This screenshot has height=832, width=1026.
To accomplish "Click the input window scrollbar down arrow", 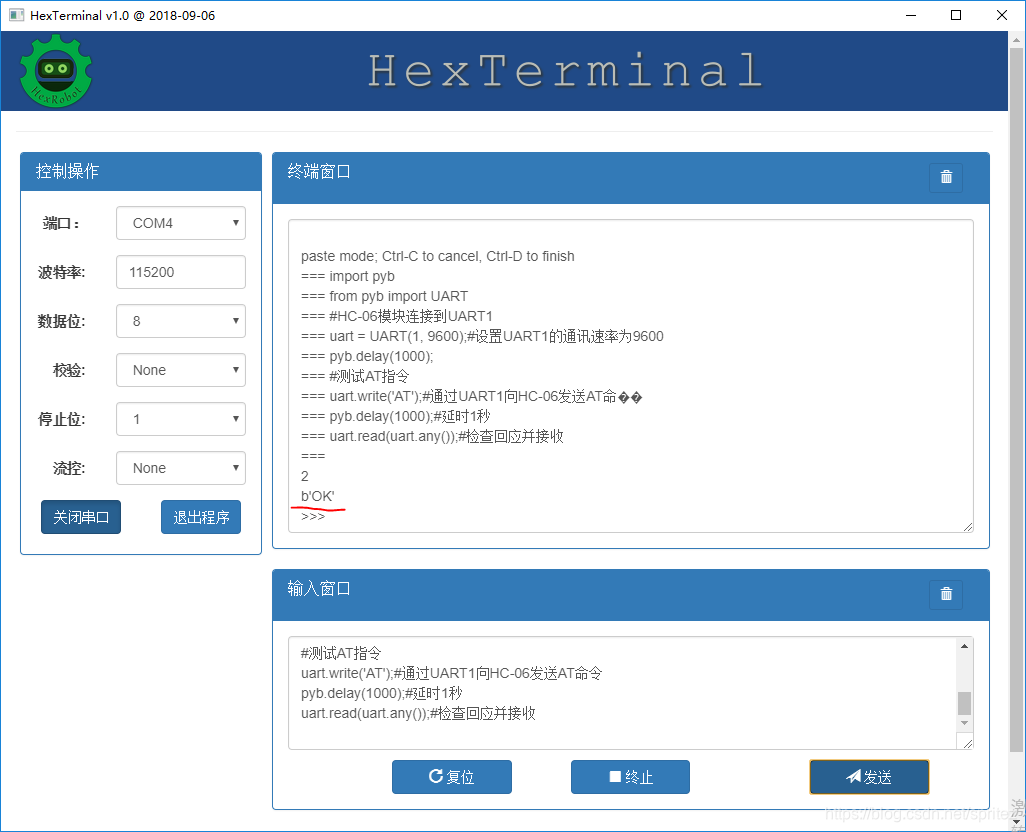I will tap(964, 723).
